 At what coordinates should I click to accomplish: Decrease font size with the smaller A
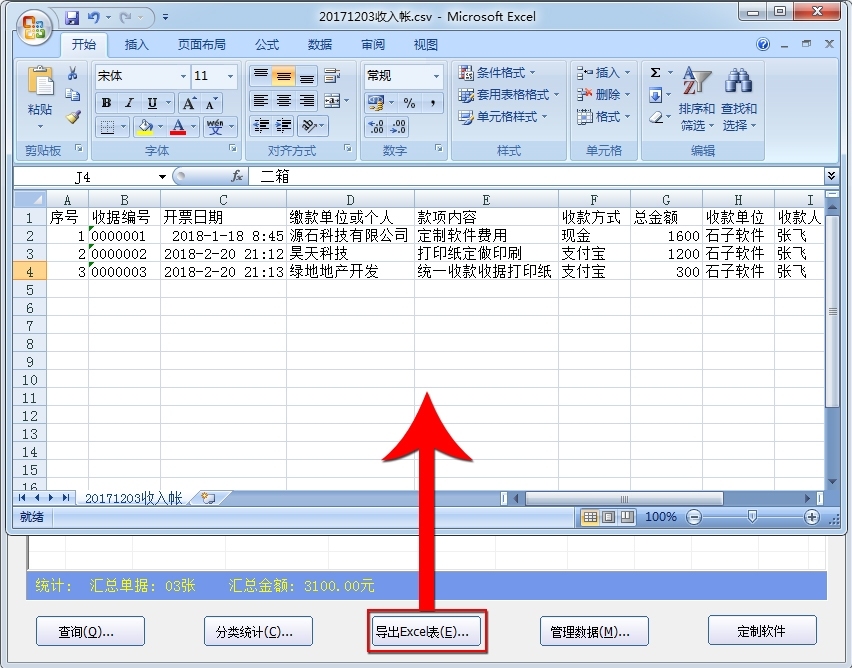pos(211,103)
